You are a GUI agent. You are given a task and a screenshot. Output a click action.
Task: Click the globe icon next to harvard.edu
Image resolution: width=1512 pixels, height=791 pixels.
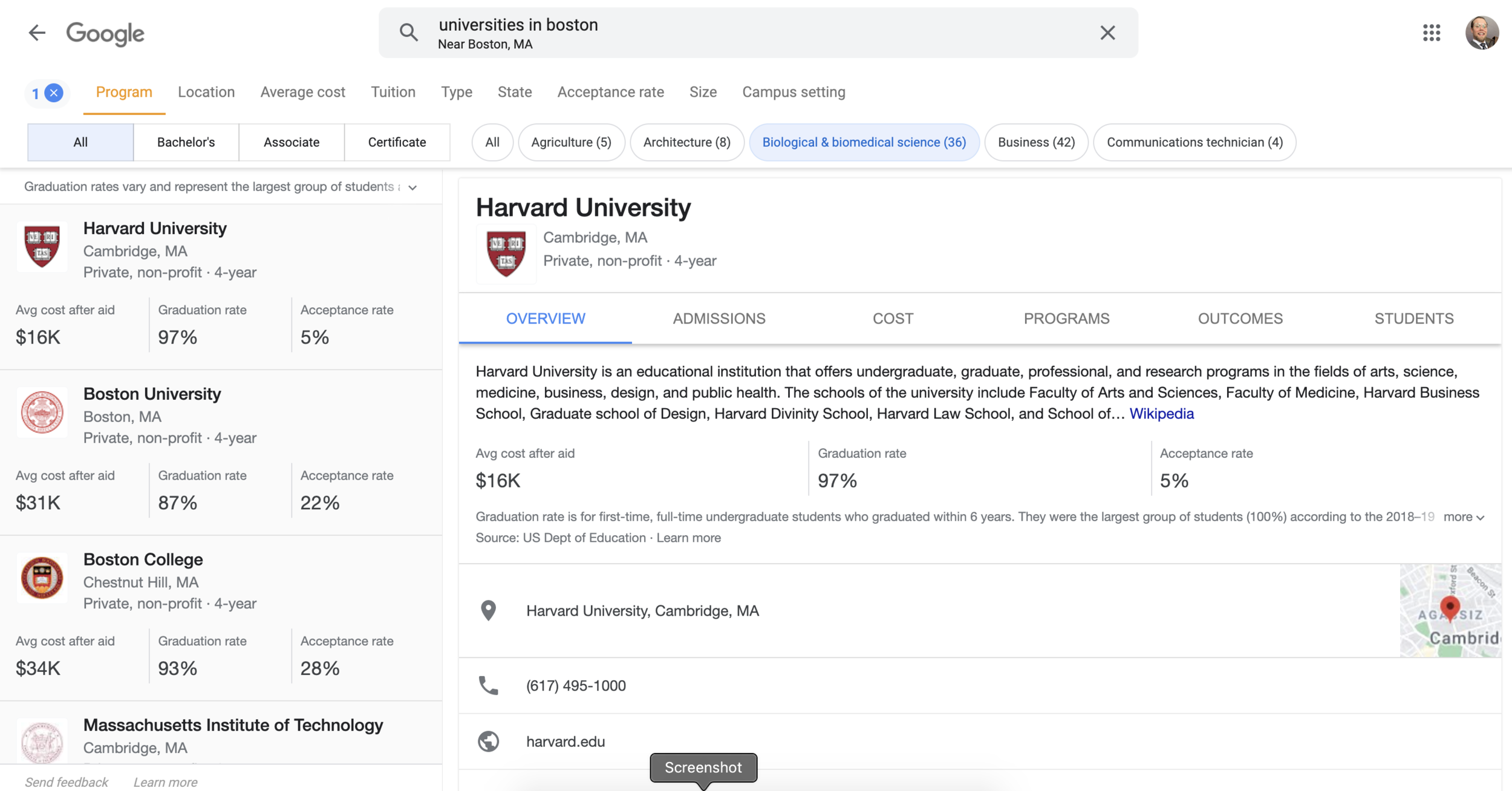pyautogui.click(x=489, y=741)
